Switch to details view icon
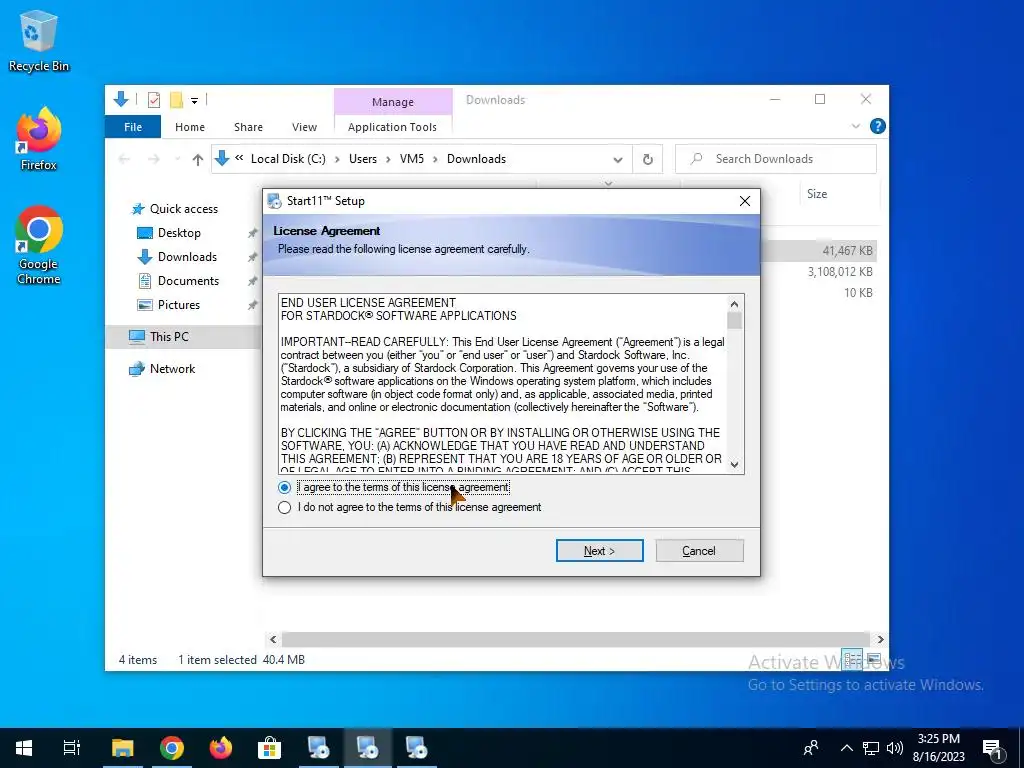Viewport: 1024px width, 768px height. pyautogui.click(x=852, y=660)
